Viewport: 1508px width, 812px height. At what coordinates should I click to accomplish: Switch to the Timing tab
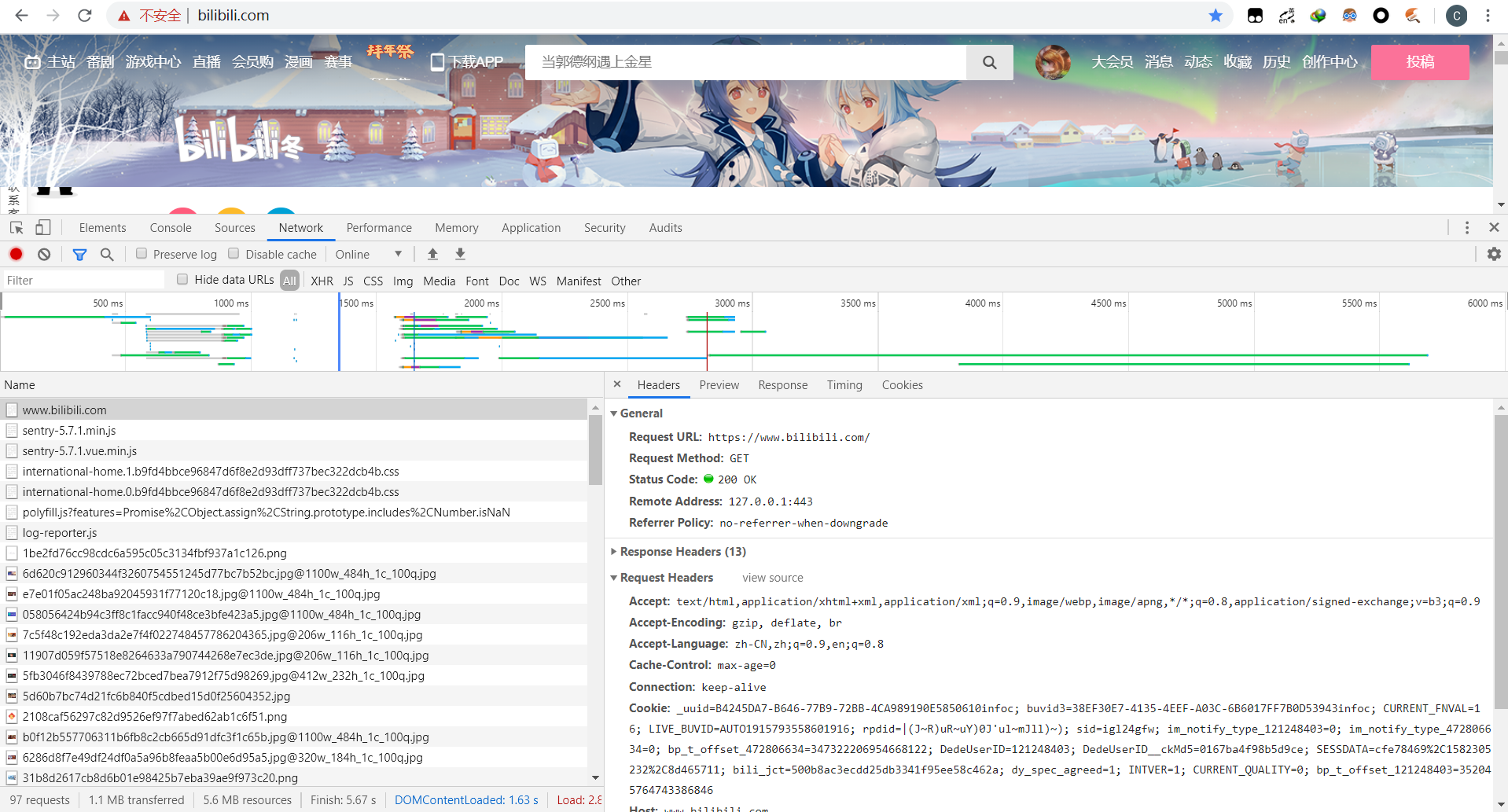click(844, 384)
